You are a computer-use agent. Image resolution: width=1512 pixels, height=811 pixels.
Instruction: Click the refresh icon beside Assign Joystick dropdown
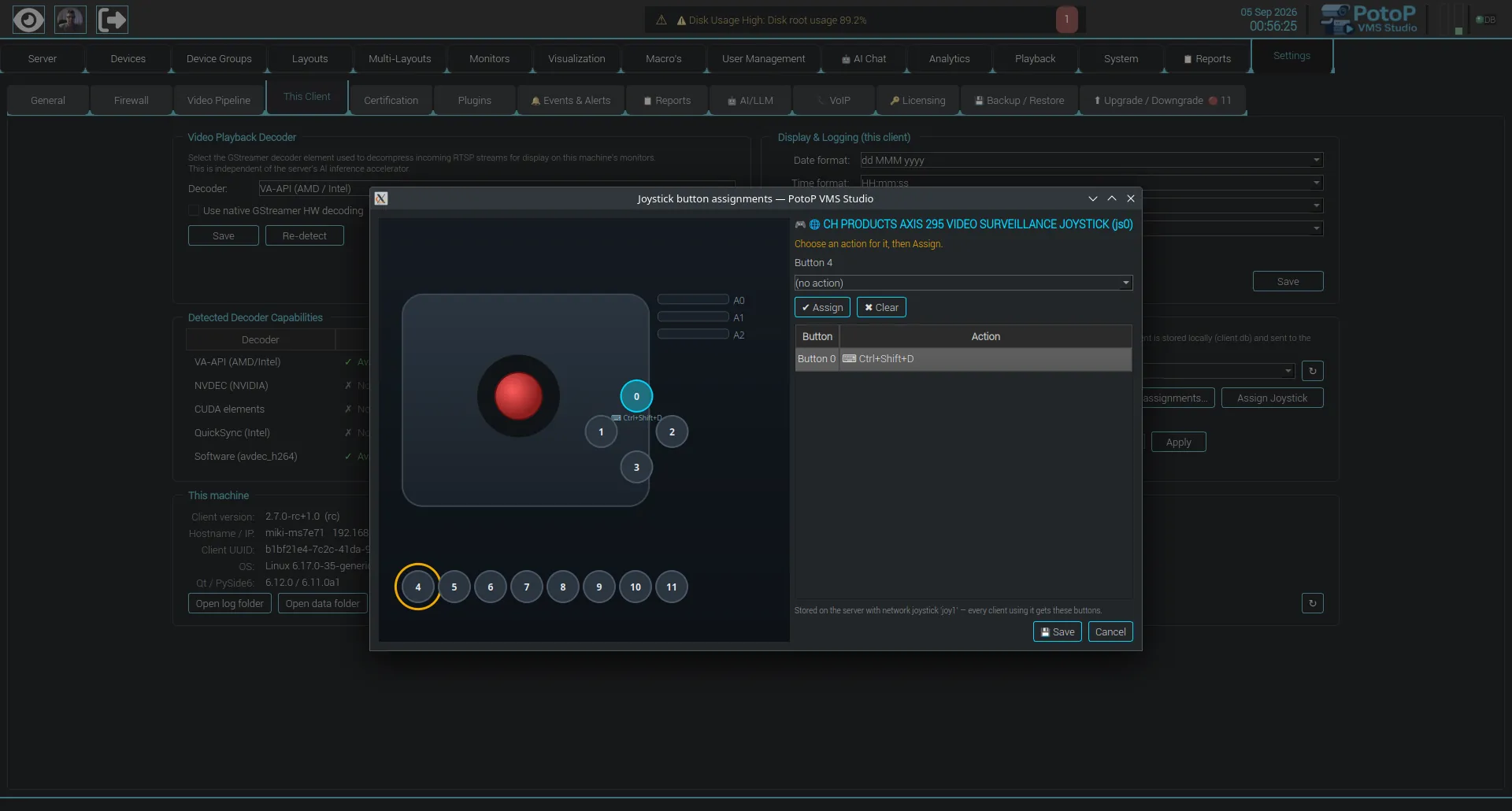click(x=1312, y=371)
